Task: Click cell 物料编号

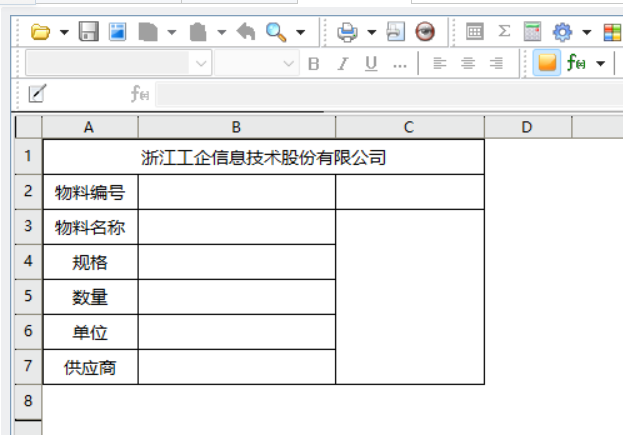Action: [90, 192]
